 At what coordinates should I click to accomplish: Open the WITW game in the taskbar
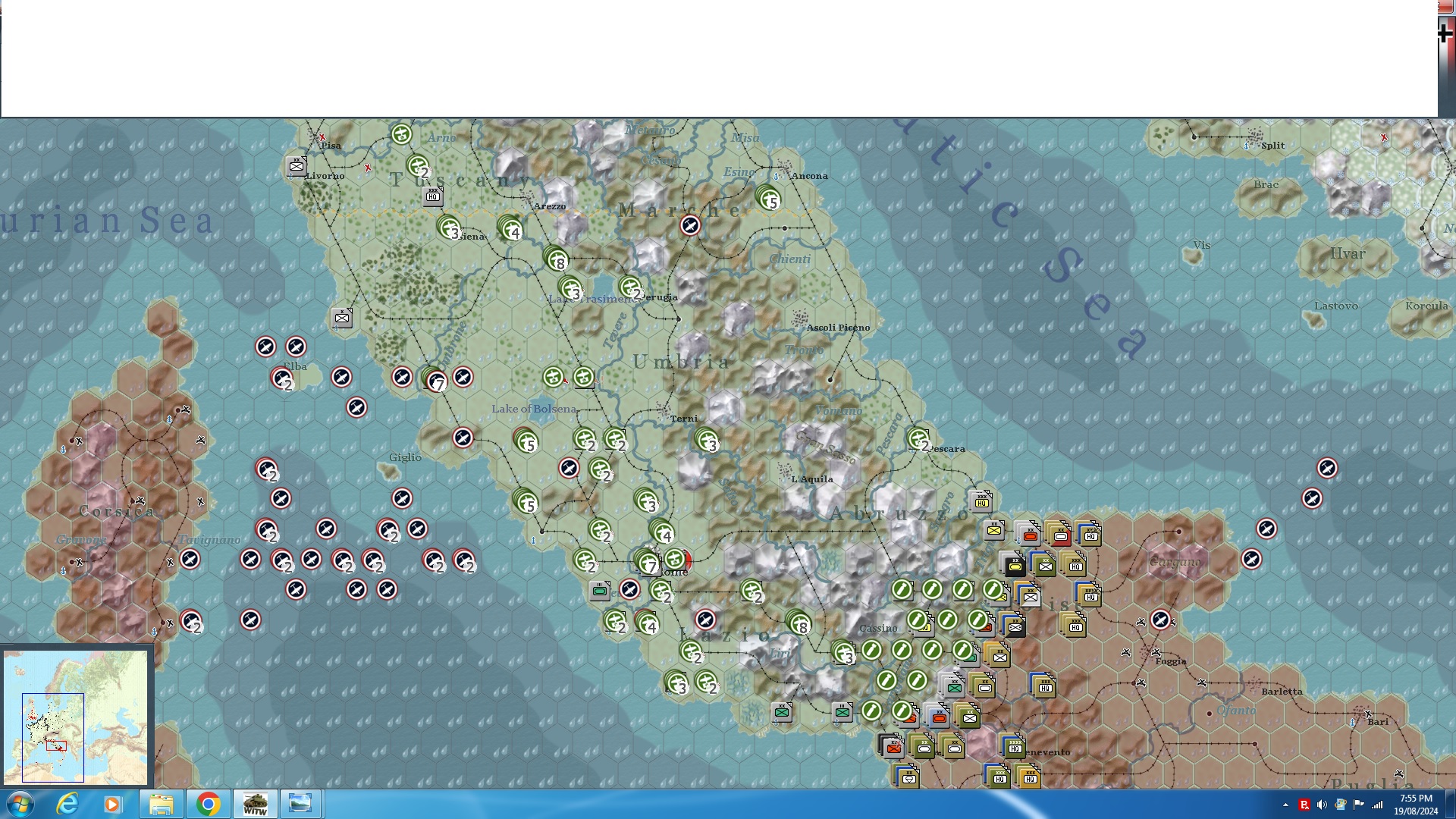click(255, 804)
